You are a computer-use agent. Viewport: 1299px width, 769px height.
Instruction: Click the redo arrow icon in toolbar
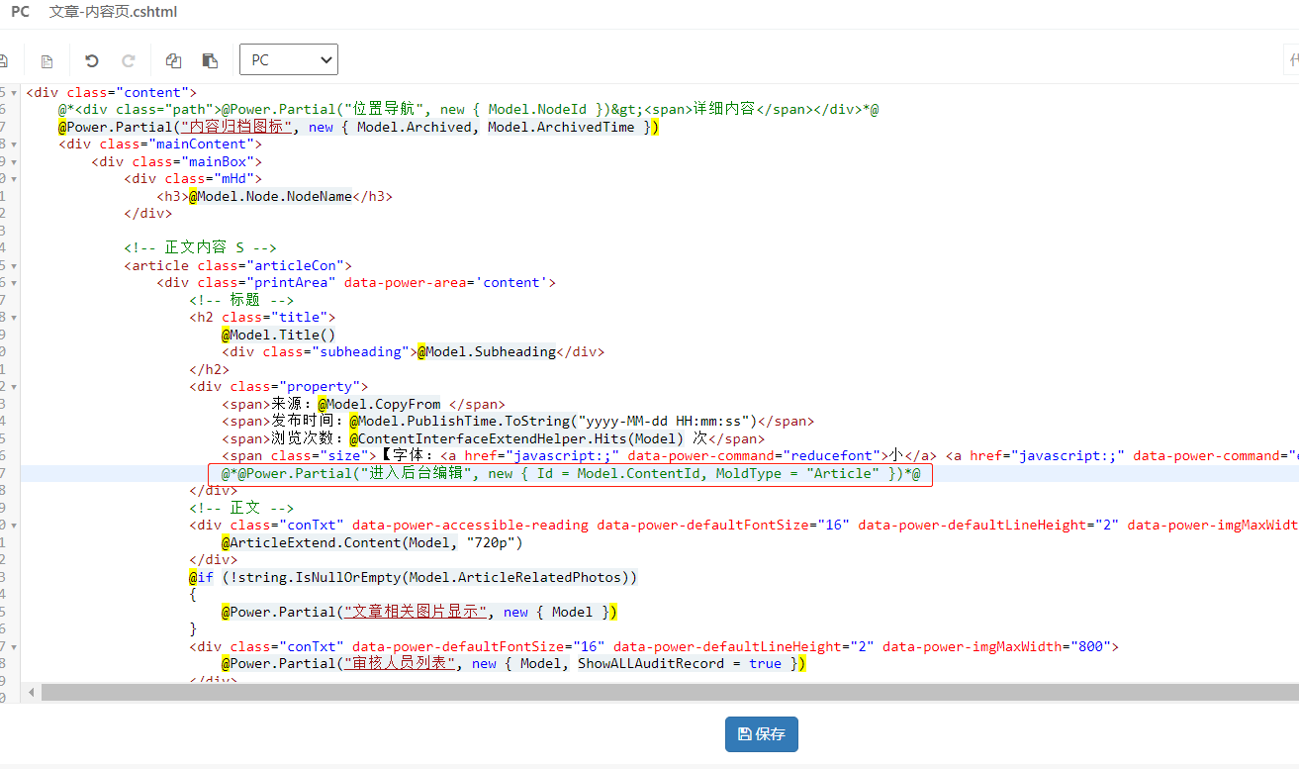128,61
